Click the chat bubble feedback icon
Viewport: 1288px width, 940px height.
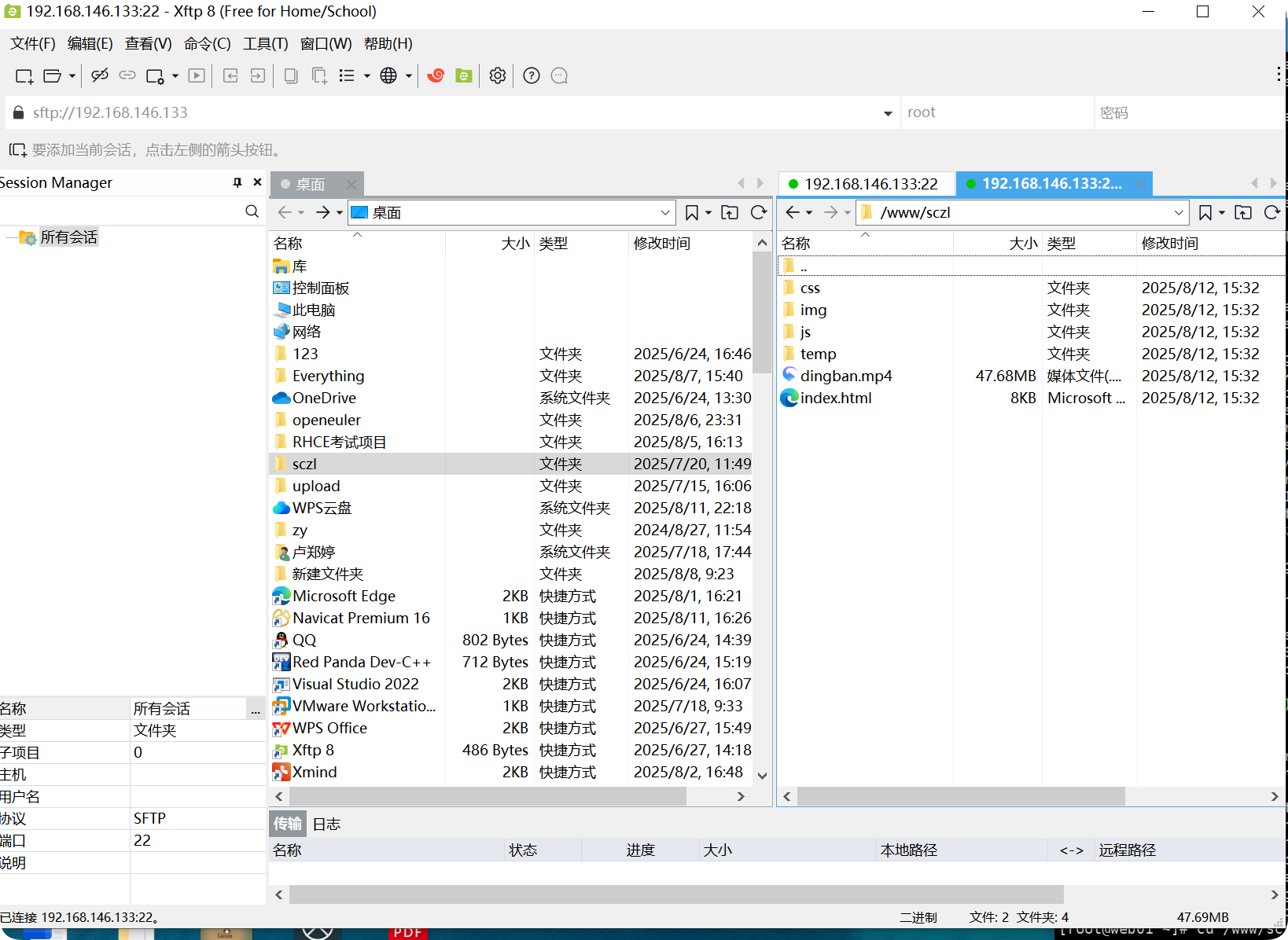tap(559, 75)
